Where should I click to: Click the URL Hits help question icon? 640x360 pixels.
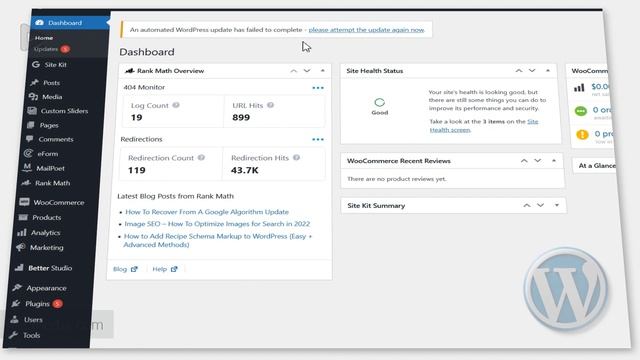coord(270,105)
